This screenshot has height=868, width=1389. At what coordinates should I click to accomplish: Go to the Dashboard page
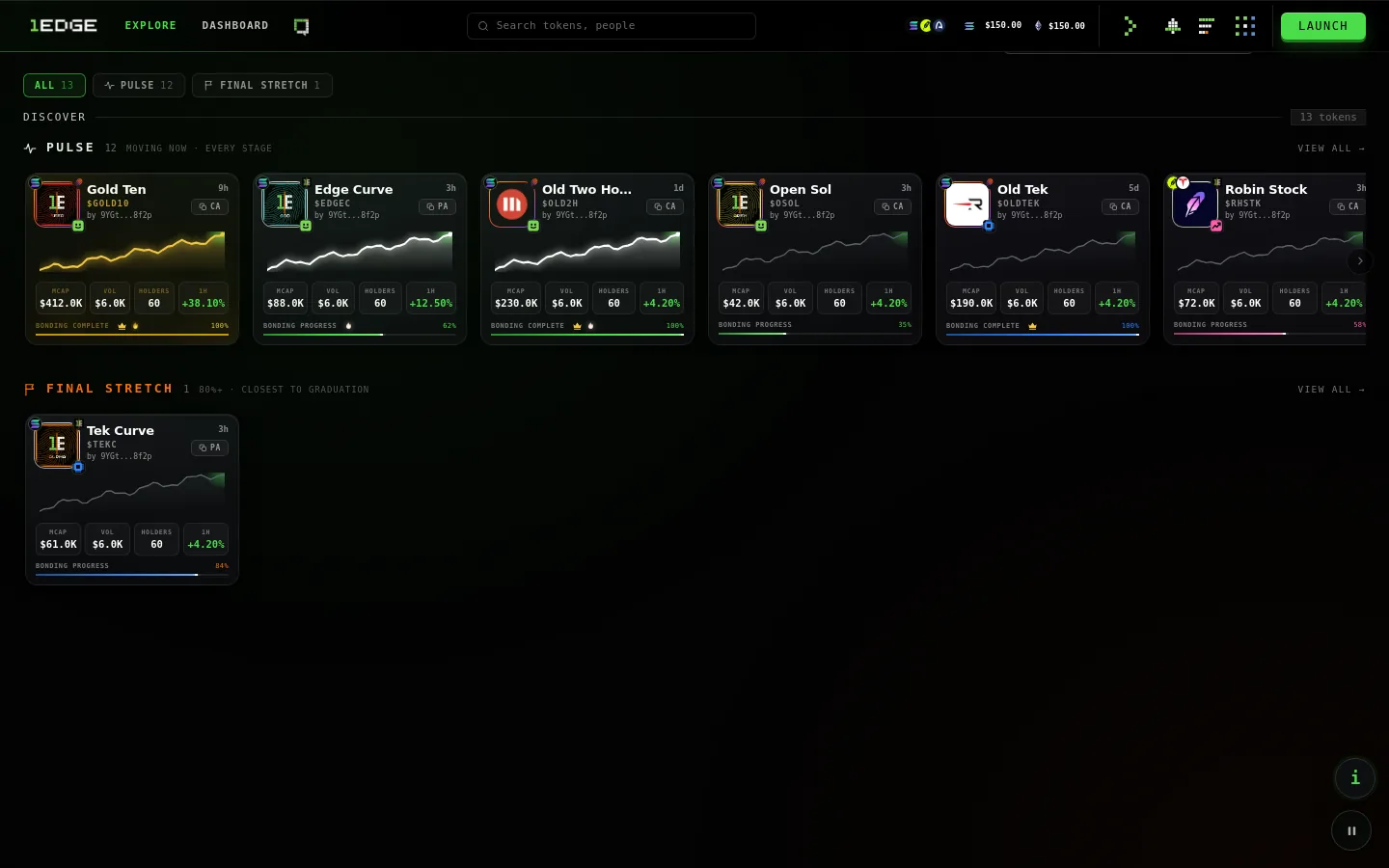[x=235, y=26]
